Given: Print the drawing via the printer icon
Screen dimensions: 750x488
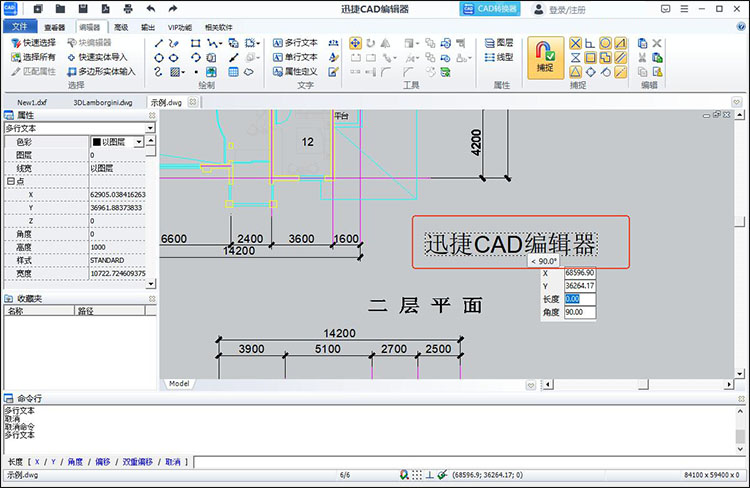Looking at the screenshot, I should [128, 9].
